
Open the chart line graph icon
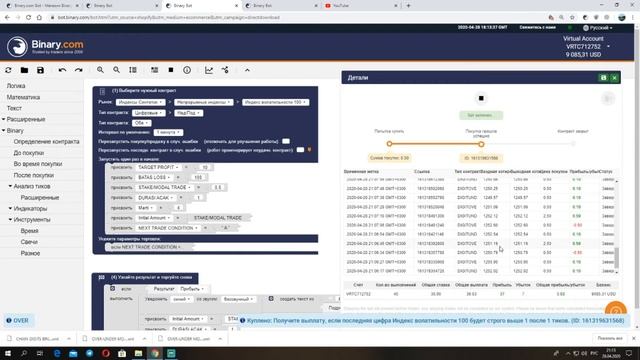tap(209, 70)
